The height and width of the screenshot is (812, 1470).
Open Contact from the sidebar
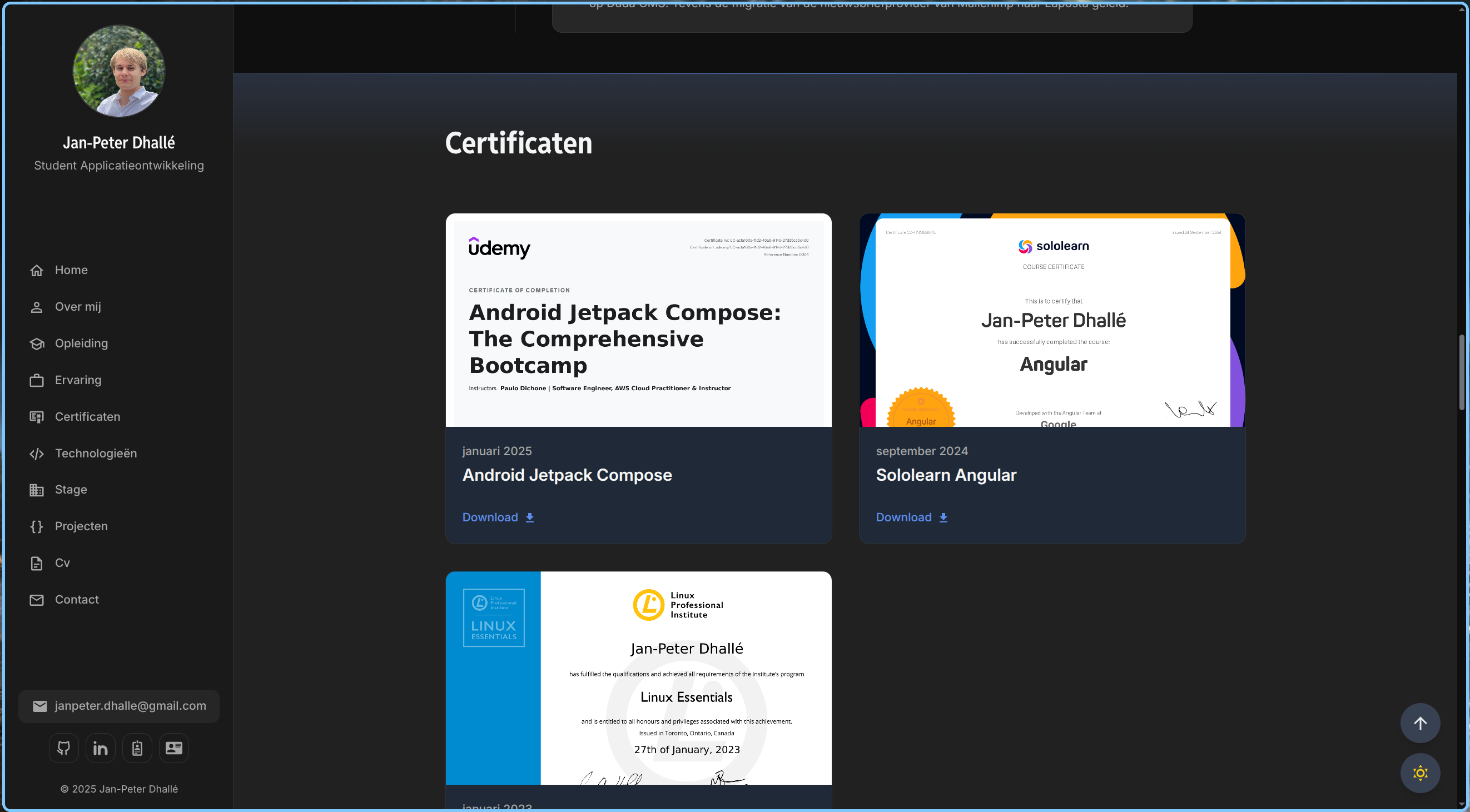click(x=77, y=599)
